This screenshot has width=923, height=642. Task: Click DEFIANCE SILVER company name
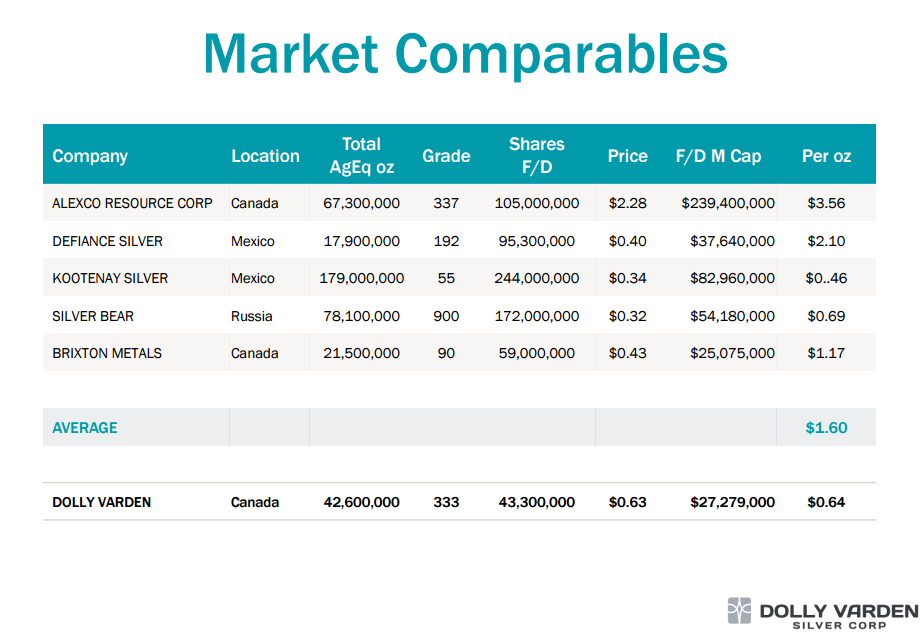(108, 241)
